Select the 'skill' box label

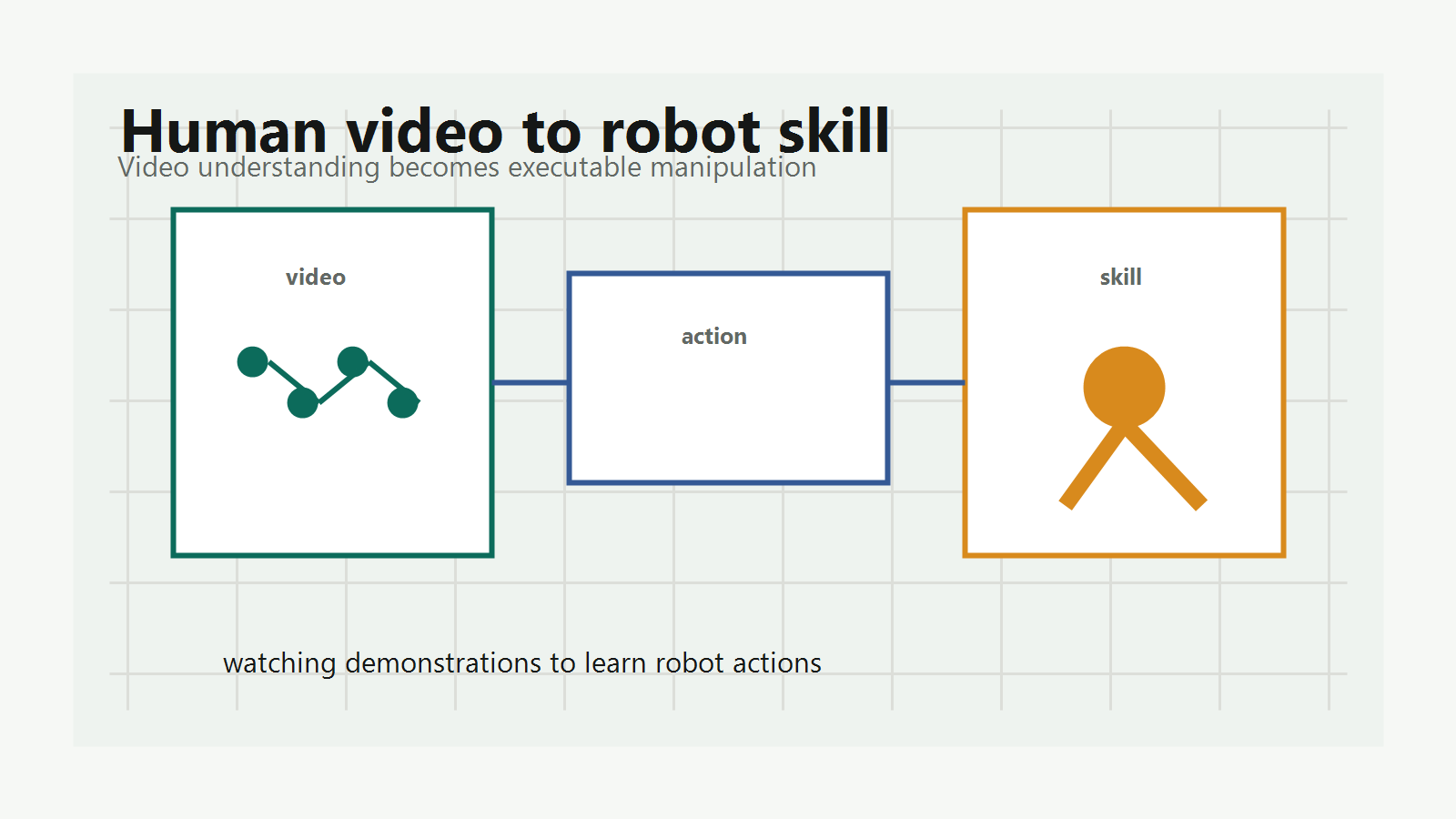pos(1120,278)
